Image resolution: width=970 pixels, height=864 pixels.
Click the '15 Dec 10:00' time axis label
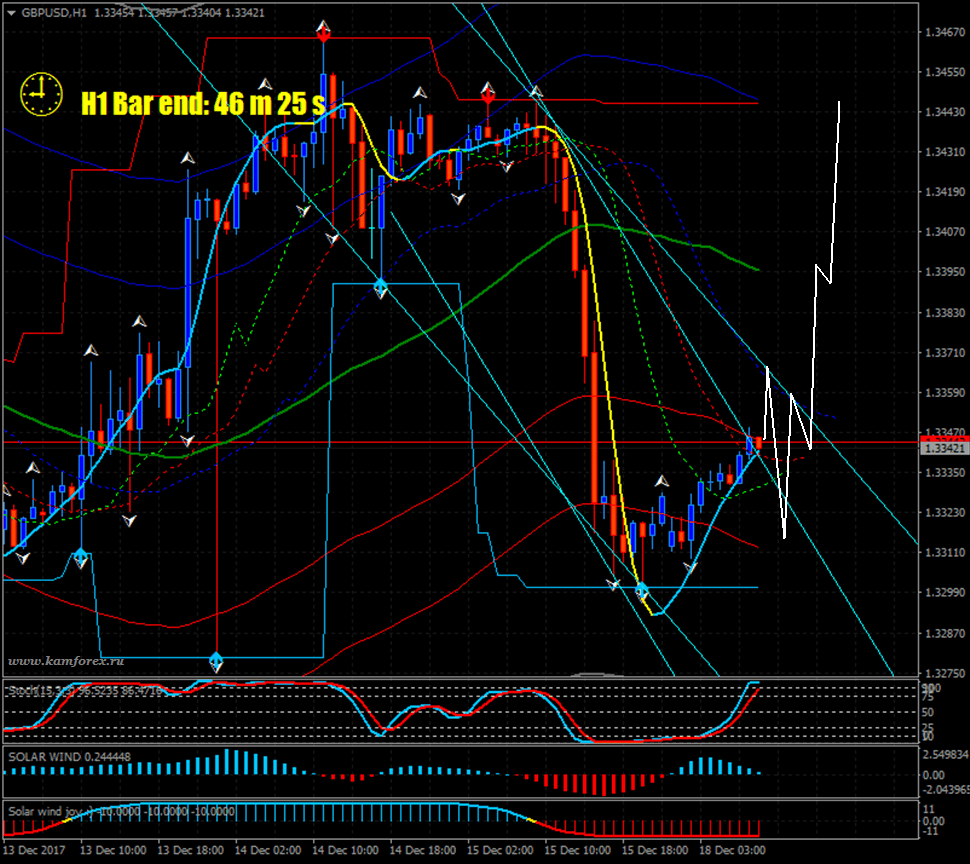click(x=577, y=850)
